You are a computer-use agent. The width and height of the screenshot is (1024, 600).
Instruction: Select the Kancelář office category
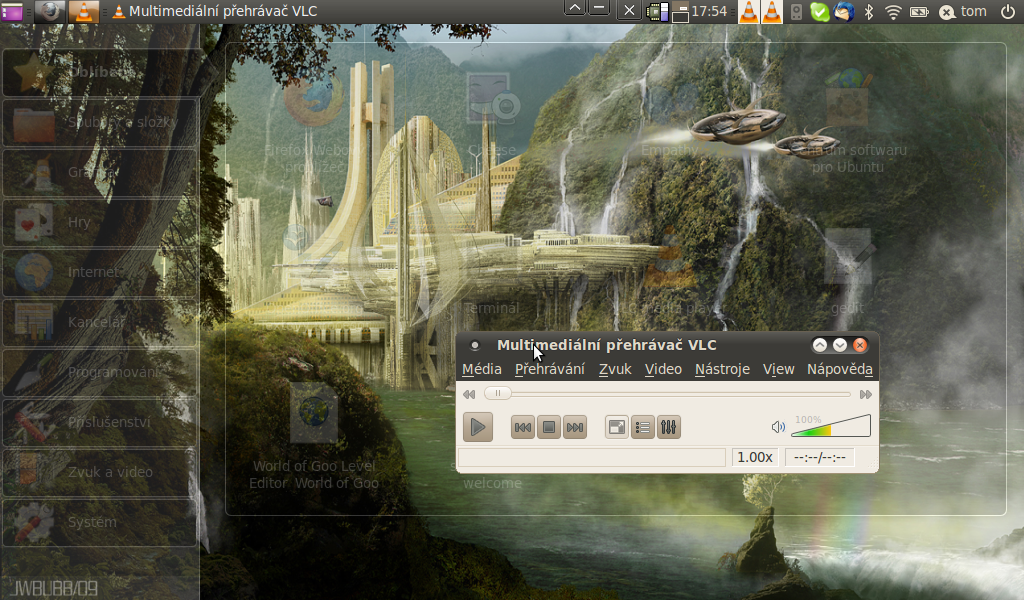(x=99, y=322)
